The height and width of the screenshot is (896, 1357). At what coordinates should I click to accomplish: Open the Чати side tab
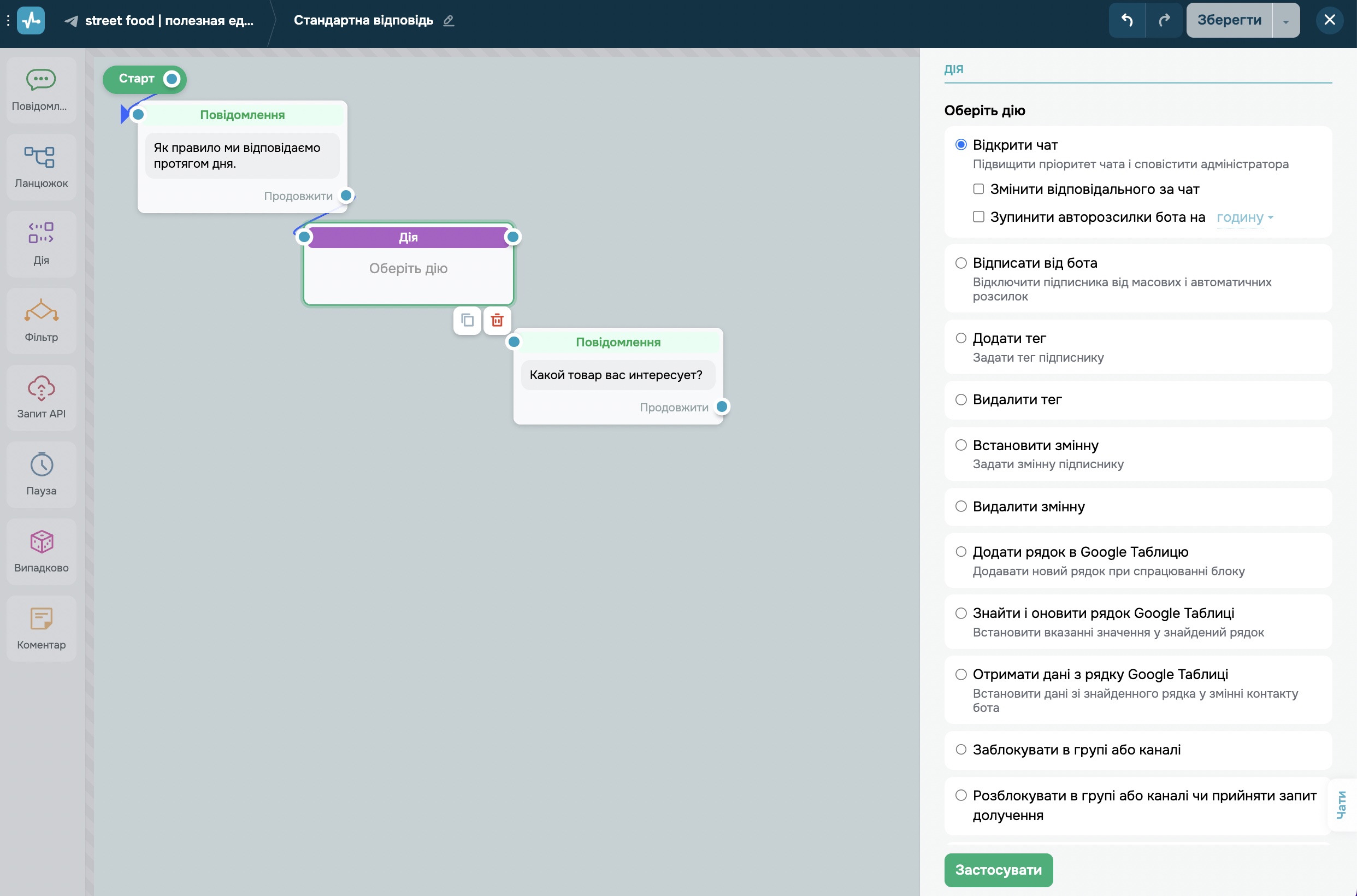click(1341, 805)
